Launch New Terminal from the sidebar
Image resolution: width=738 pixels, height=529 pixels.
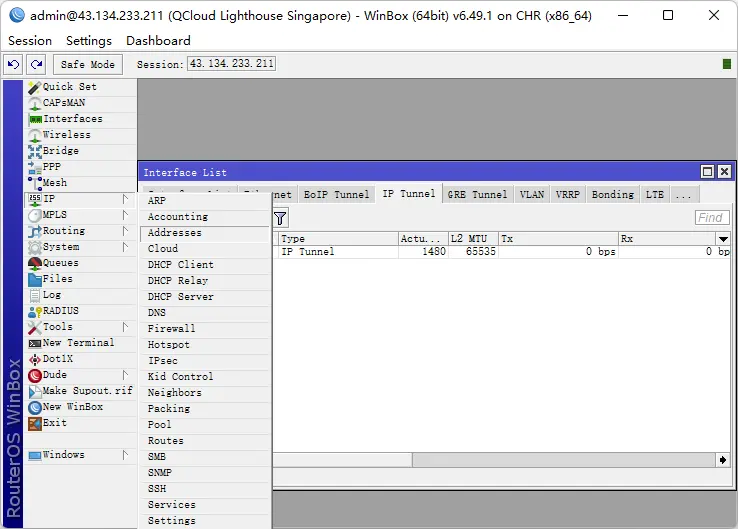tap(78, 343)
